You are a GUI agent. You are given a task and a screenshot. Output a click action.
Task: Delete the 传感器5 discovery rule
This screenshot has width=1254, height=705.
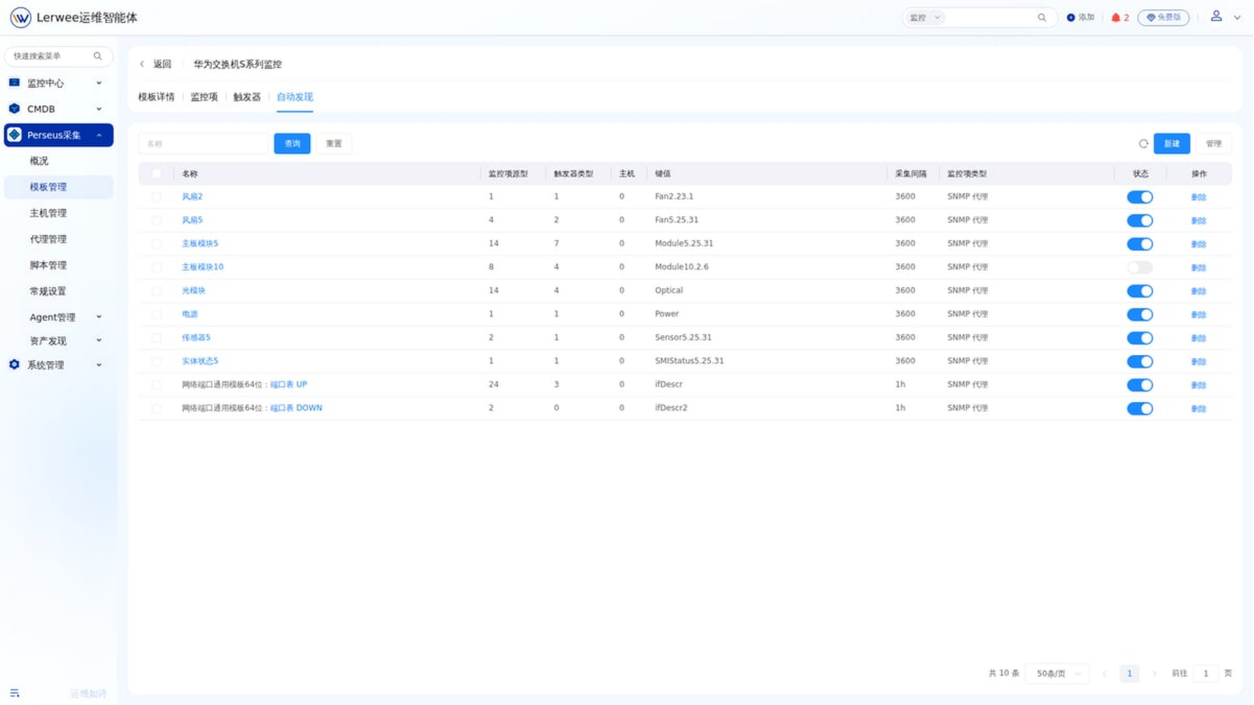pyautogui.click(x=1199, y=338)
